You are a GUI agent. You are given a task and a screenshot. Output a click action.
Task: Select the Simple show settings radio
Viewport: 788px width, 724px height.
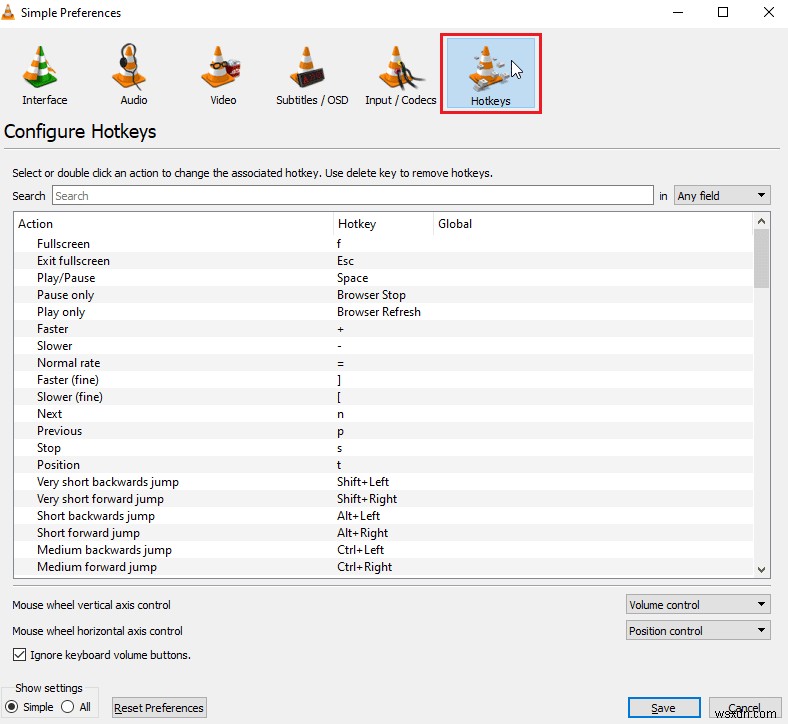11,707
